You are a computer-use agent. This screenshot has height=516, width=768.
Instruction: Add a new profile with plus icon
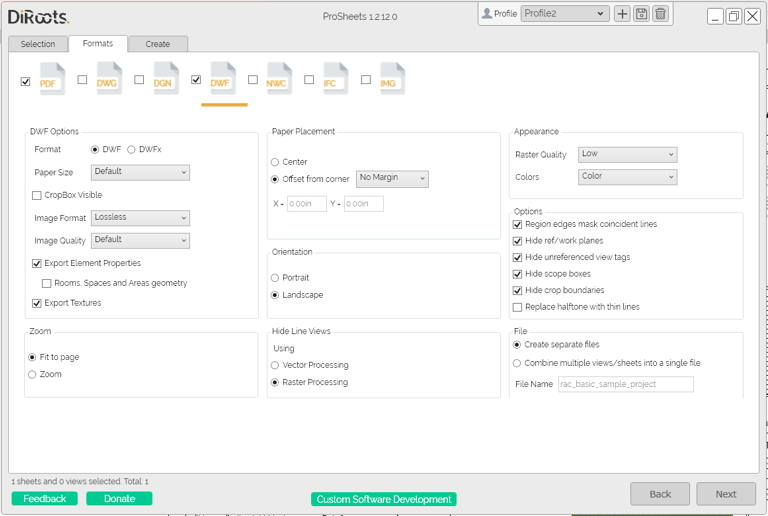pyautogui.click(x=622, y=14)
